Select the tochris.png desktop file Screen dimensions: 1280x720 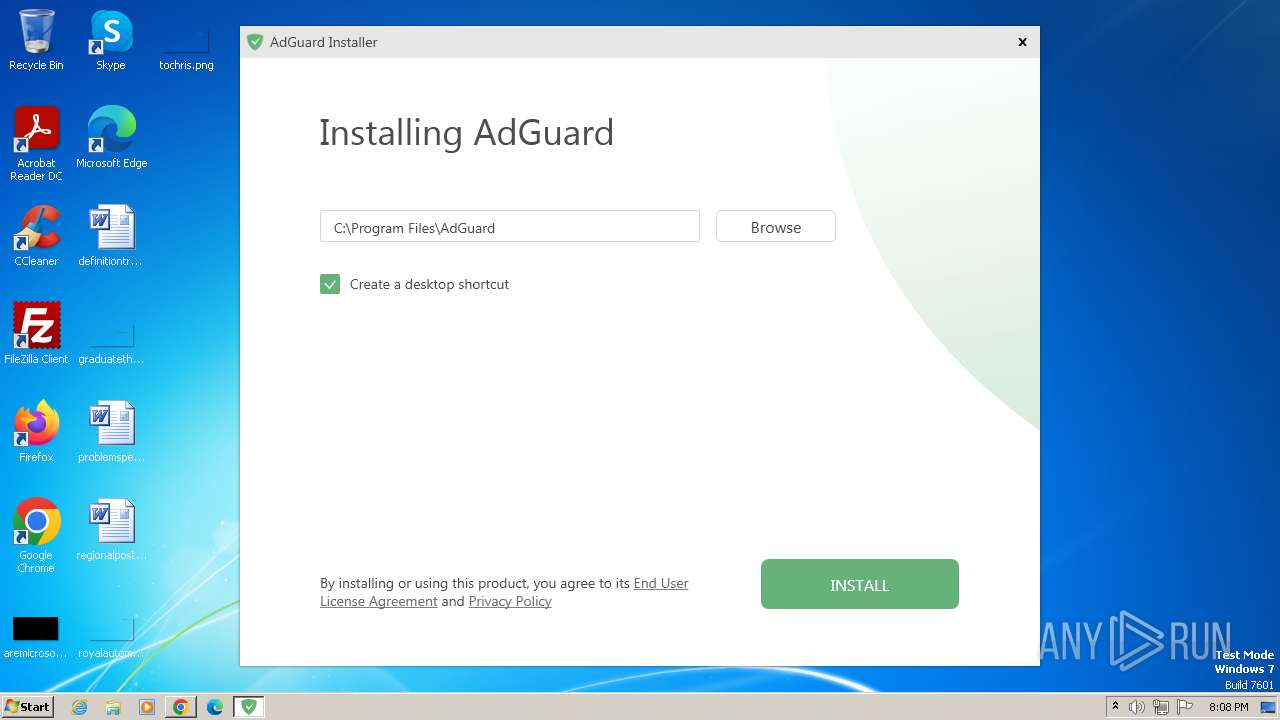186,48
